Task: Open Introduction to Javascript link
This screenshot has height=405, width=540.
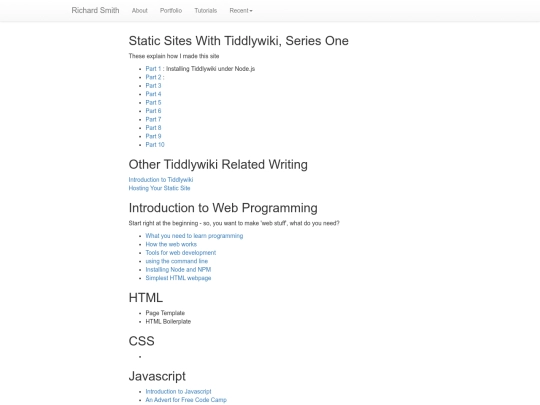Action: point(178,392)
